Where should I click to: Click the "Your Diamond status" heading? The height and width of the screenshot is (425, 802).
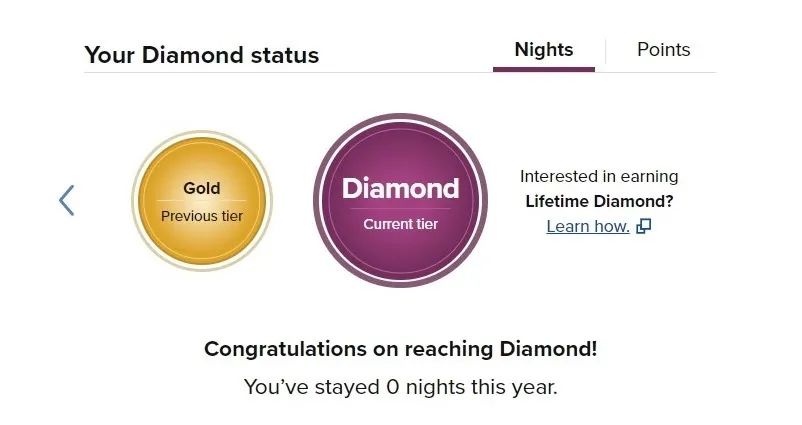click(201, 55)
